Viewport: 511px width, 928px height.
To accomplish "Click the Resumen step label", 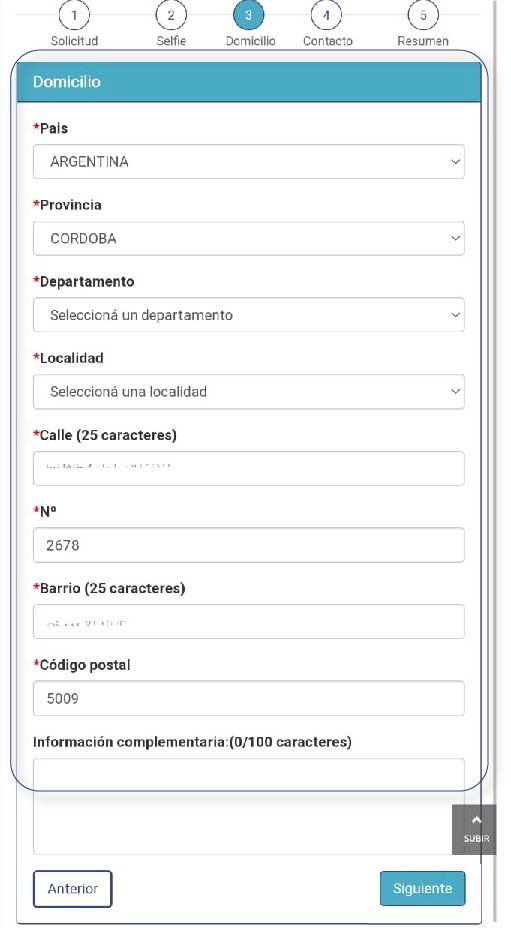I will pyautogui.click(x=423, y=41).
